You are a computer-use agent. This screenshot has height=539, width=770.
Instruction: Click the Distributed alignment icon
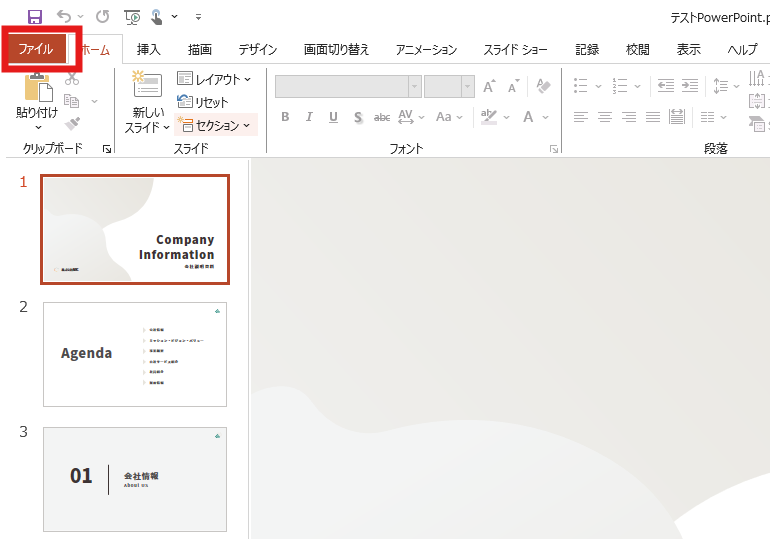pos(677,117)
